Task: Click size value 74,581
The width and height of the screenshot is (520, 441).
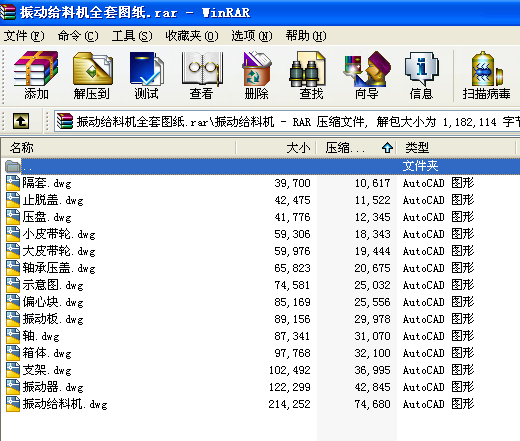Action: click(x=292, y=285)
